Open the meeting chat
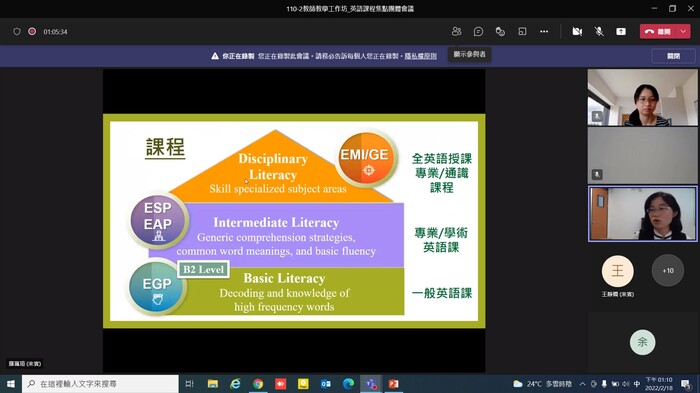This screenshot has height=393, width=700. click(478, 32)
